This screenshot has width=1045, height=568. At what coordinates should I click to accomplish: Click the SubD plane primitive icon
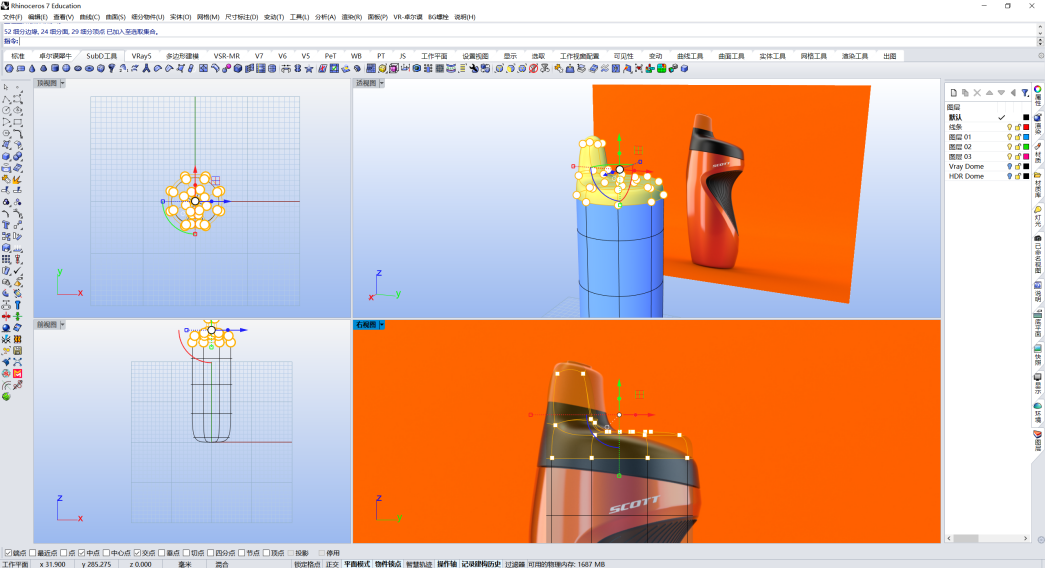coord(21,69)
